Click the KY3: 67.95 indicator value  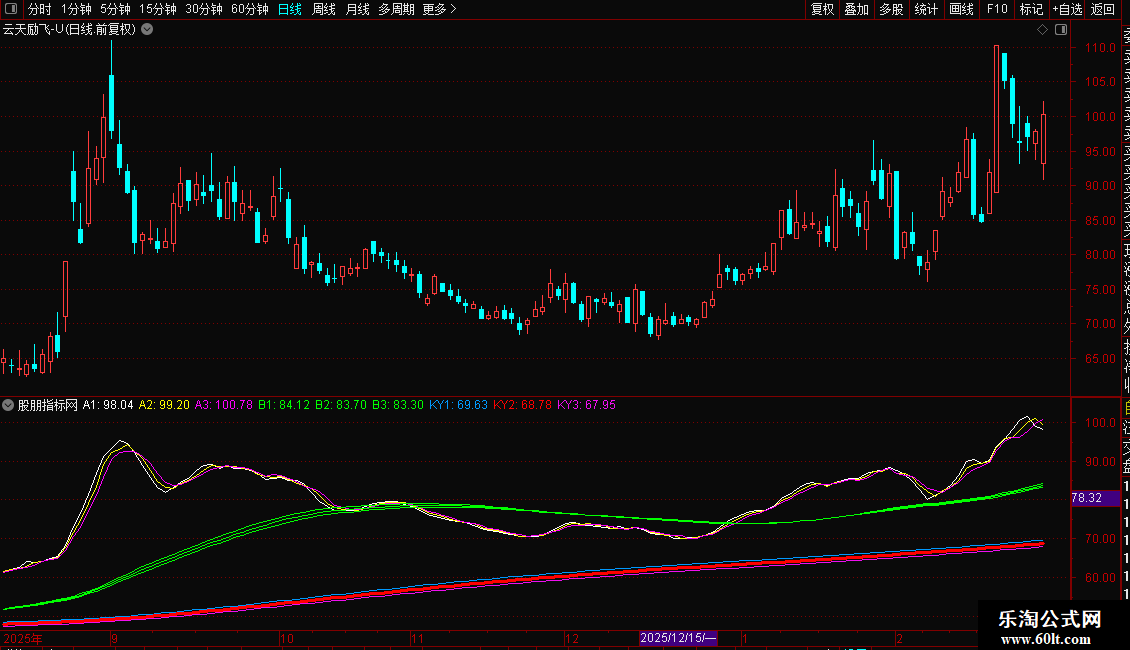pos(587,405)
